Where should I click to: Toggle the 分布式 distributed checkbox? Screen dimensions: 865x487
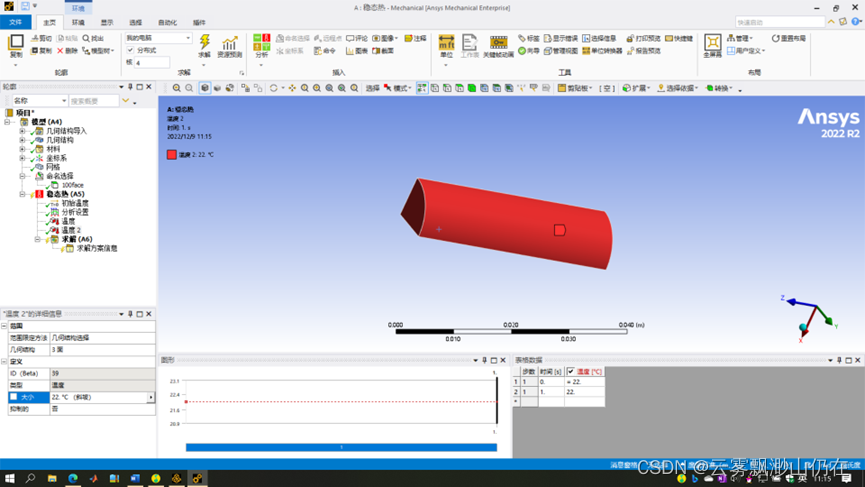click(x=130, y=50)
